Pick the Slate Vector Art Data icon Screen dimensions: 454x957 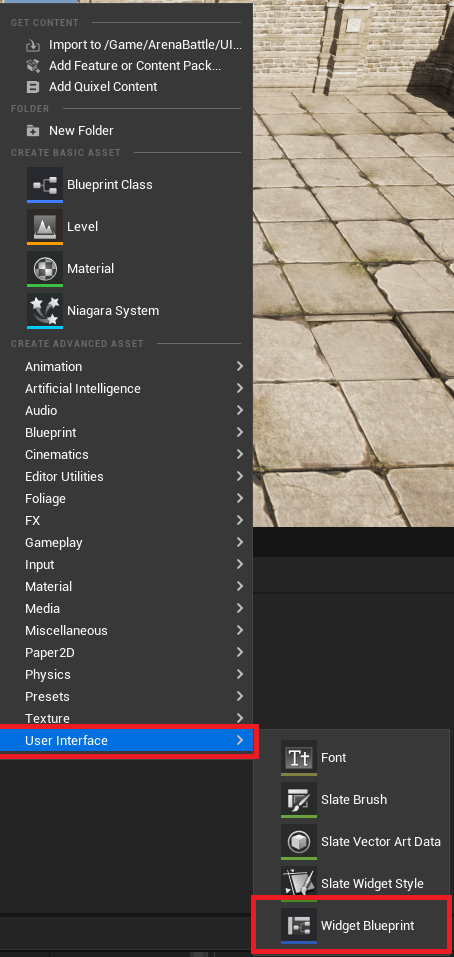click(x=299, y=842)
